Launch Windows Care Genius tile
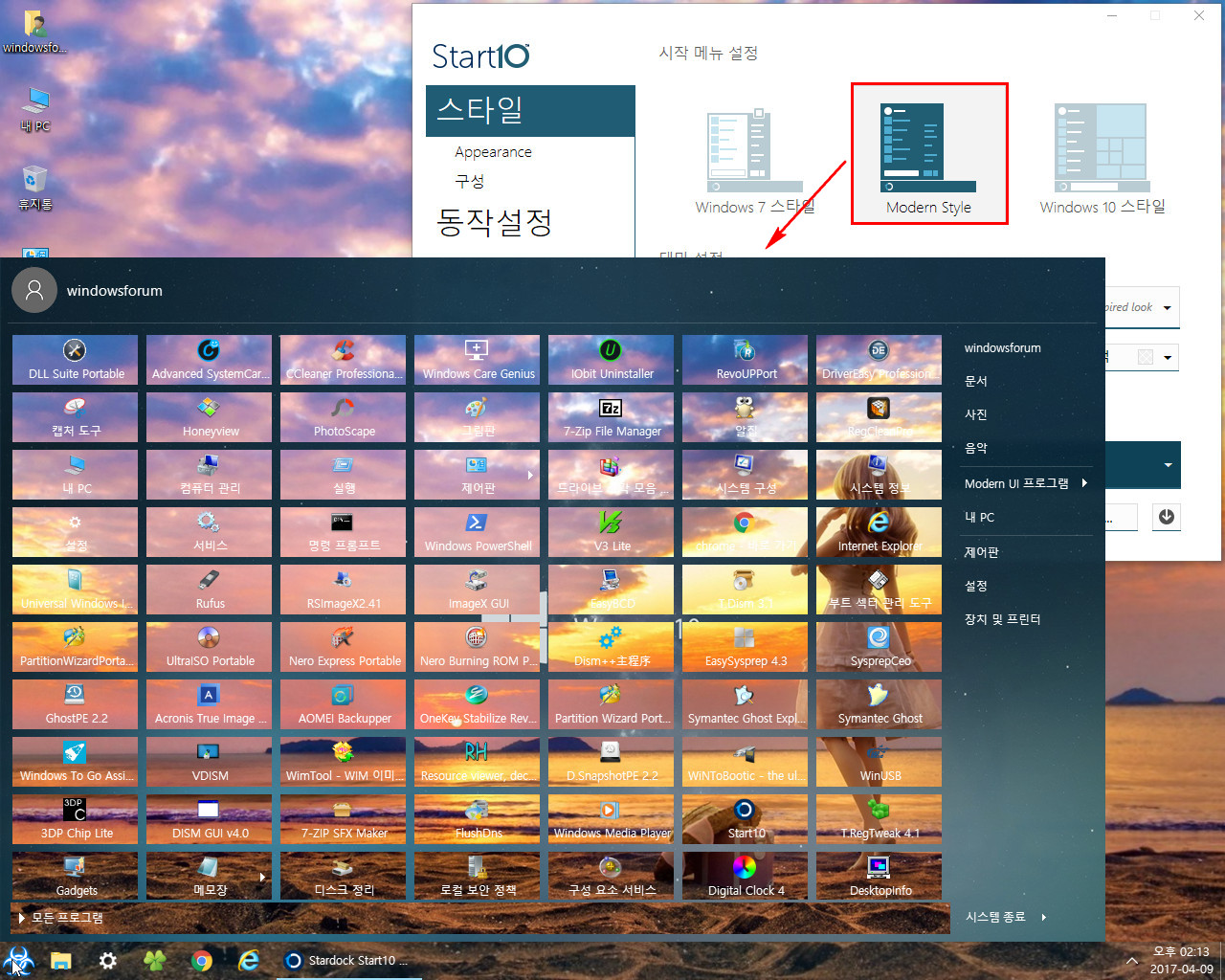Viewport: 1225px width, 980px height. [478, 360]
